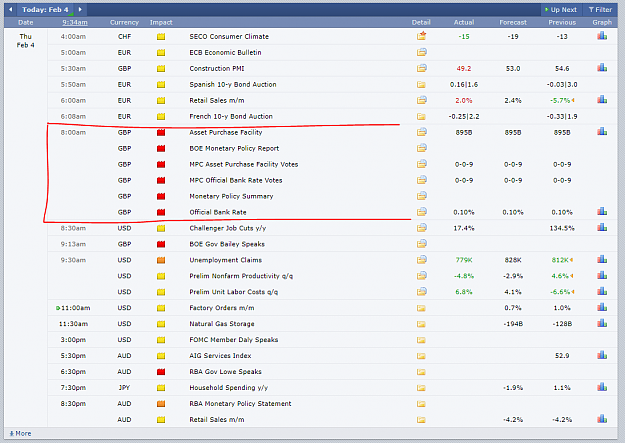
Task: Show graph for Construction PMI
Action: coord(602,68)
